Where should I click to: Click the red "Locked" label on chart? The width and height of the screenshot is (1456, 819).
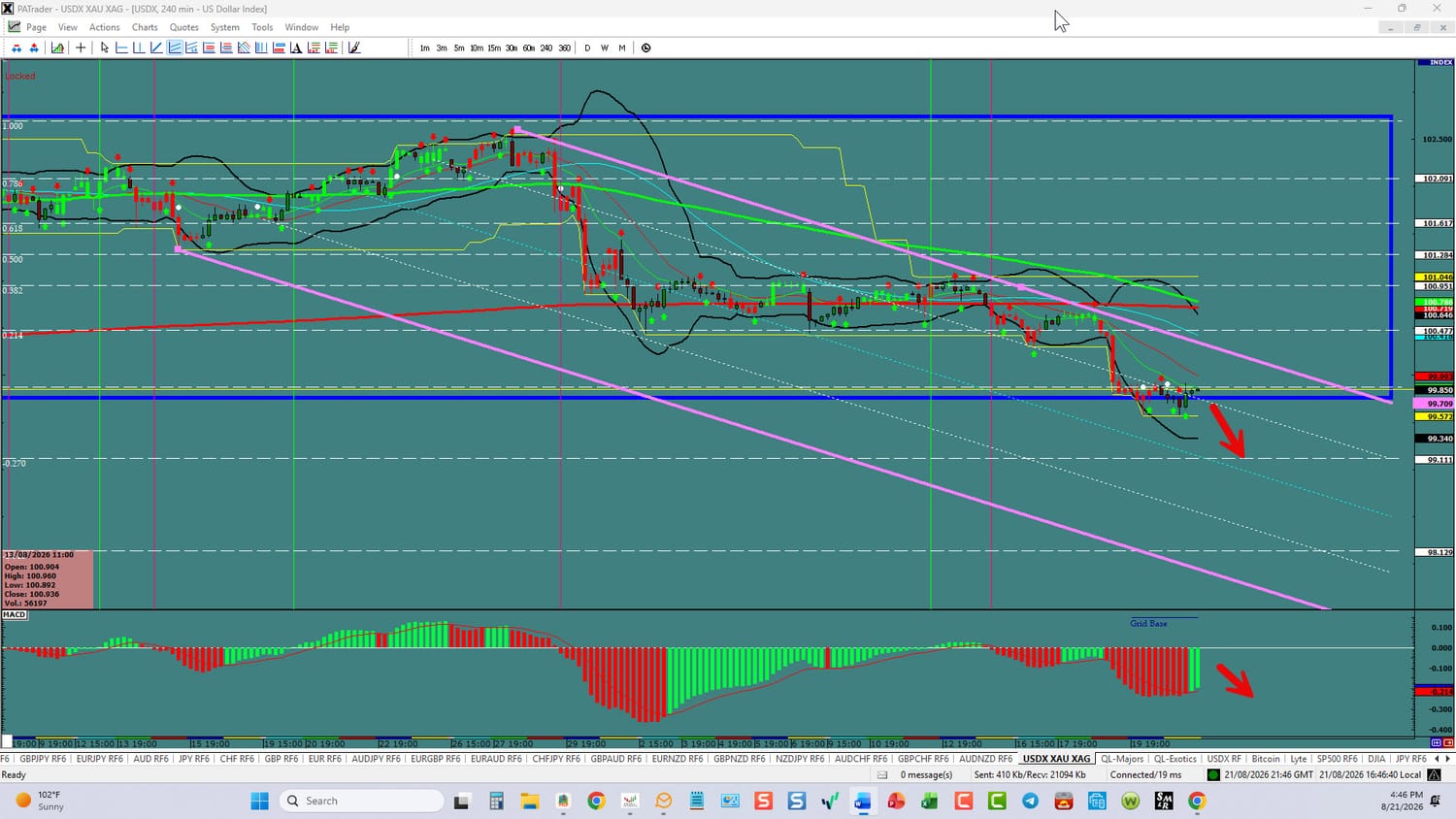(x=20, y=76)
